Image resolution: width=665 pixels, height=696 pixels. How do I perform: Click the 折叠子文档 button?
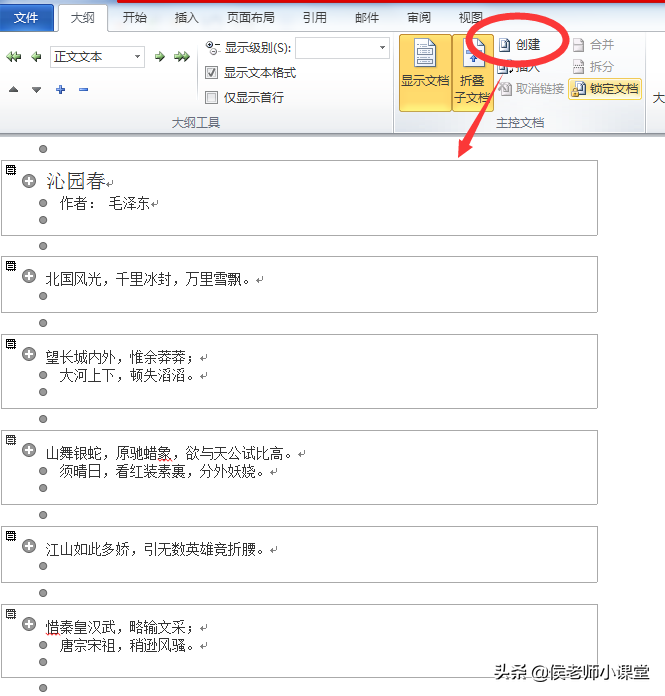tap(472, 73)
